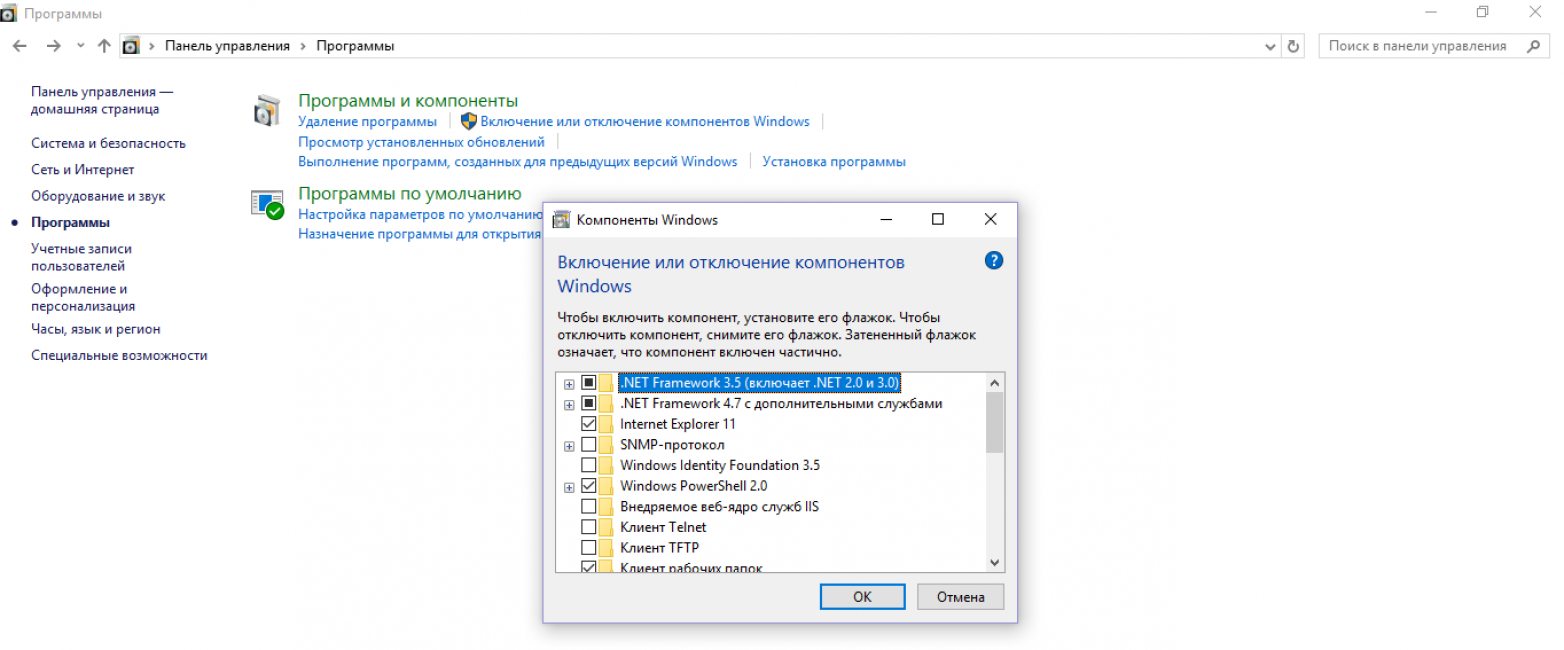Open the Программы по умолчанию heading link
Image resolution: width=1564 pixels, height=650 pixels.
(x=410, y=194)
